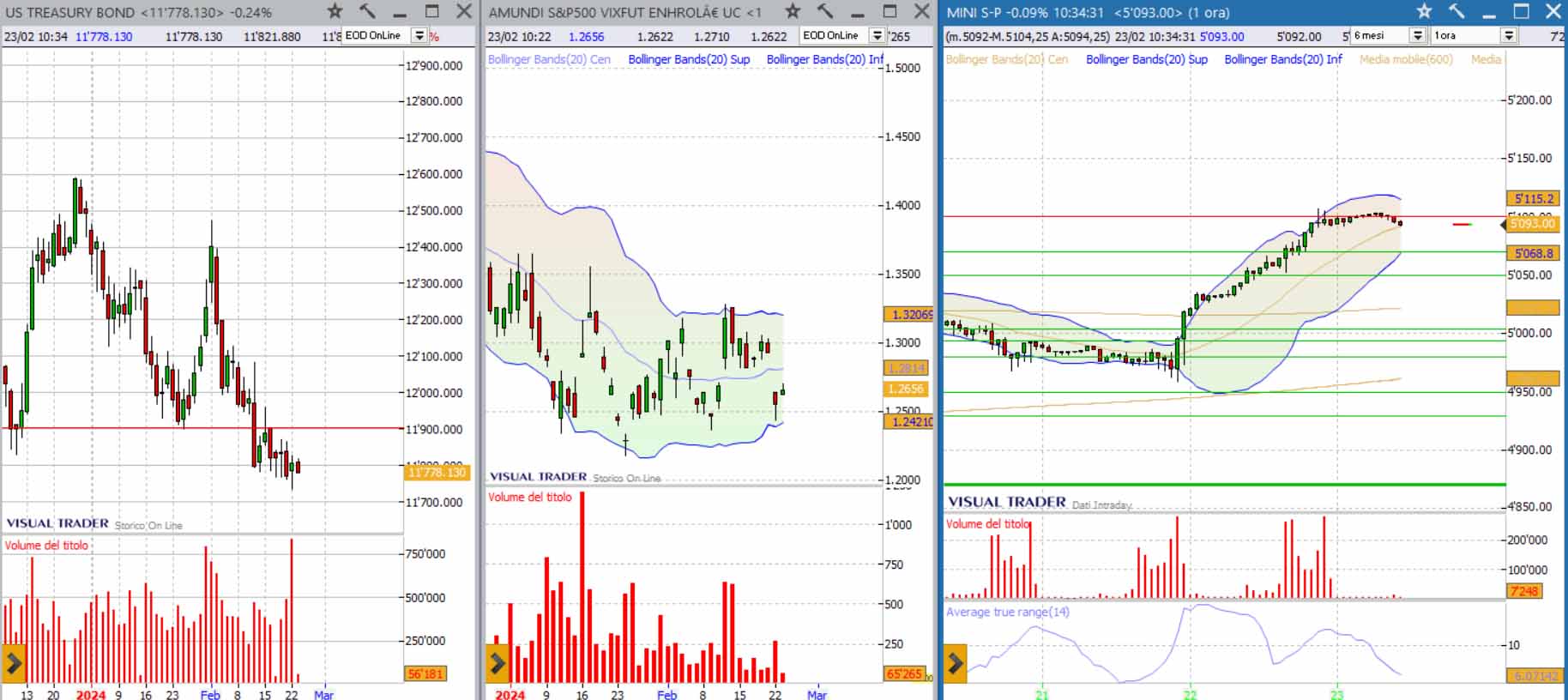
Task: Click the blue 5'093.00 price in Mini S-P toolbar
Action: (1221, 36)
